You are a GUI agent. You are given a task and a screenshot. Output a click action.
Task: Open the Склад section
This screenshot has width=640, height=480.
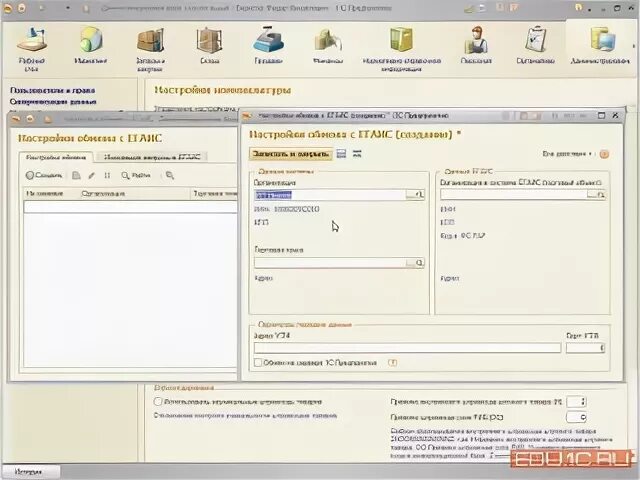click(209, 45)
